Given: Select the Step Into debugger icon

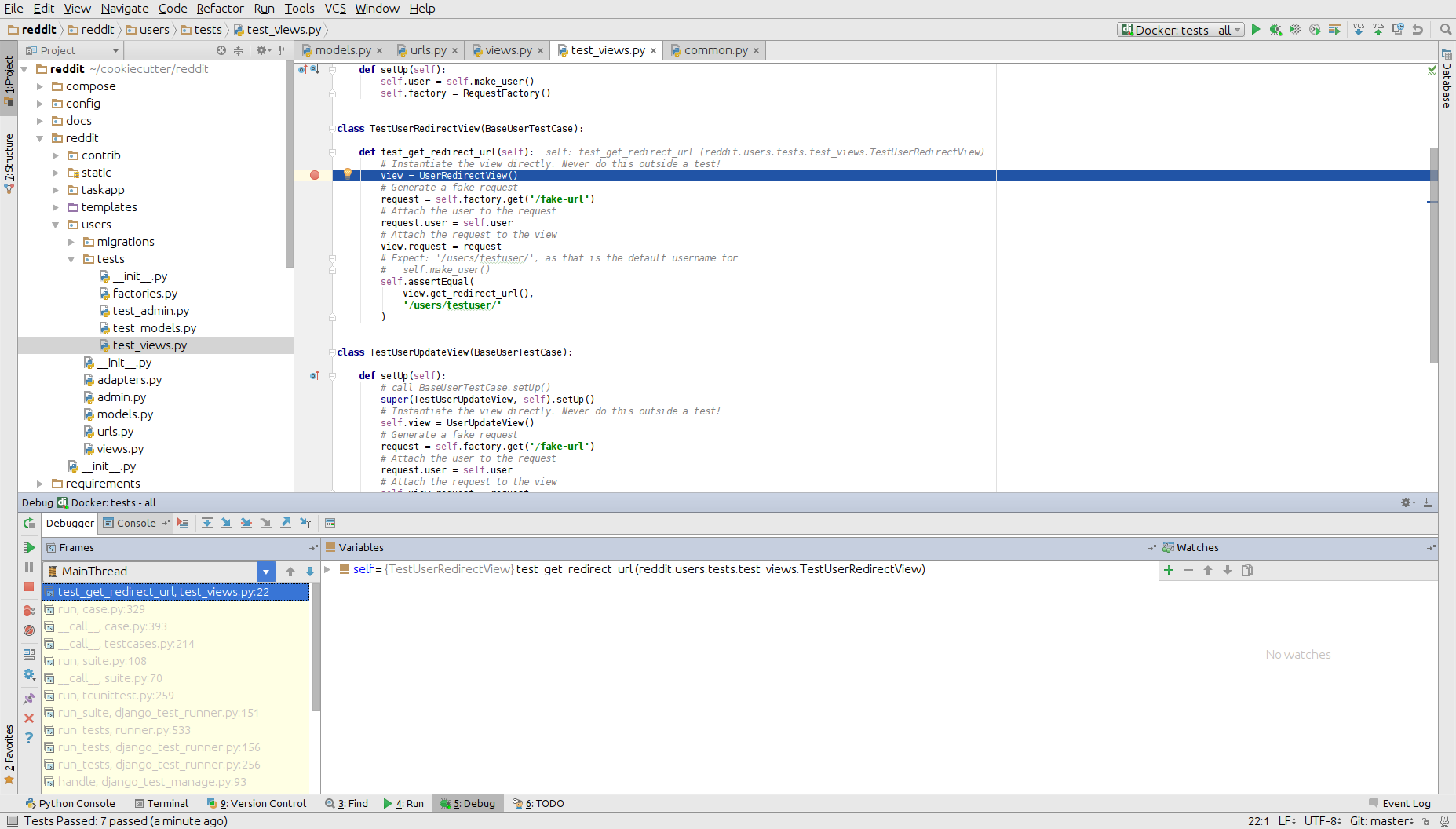Looking at the screenshot, I should 227,523.
